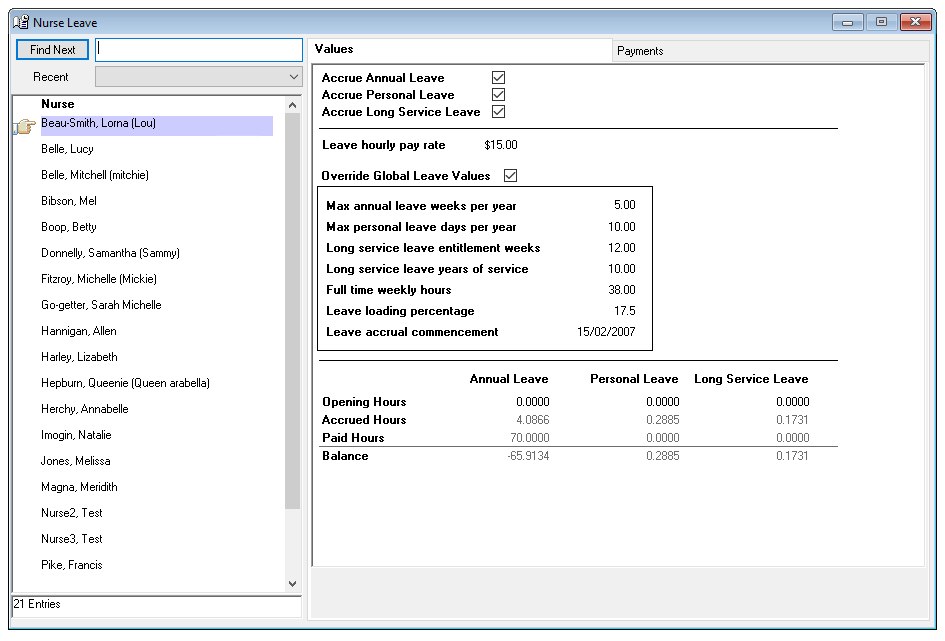The image size is (945, 641).
Task: Toggle Accrue Personal Leave checkbox
Action: (498, 95)
